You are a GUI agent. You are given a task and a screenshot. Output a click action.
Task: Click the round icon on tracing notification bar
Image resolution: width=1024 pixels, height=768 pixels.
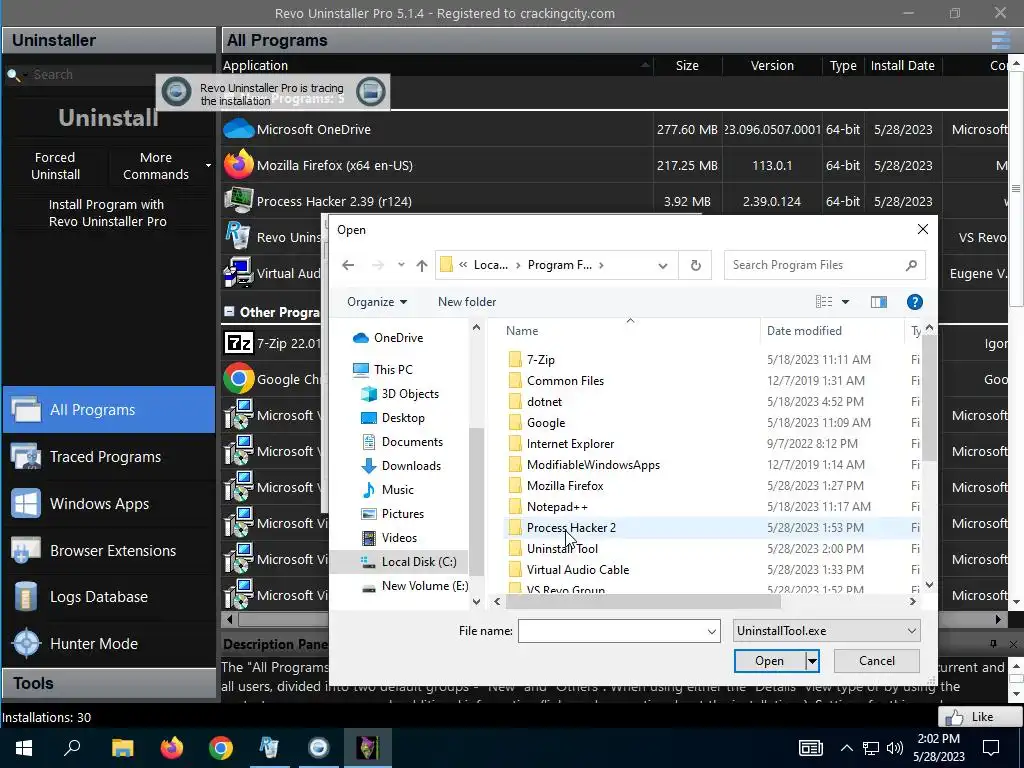pos(176,92)
